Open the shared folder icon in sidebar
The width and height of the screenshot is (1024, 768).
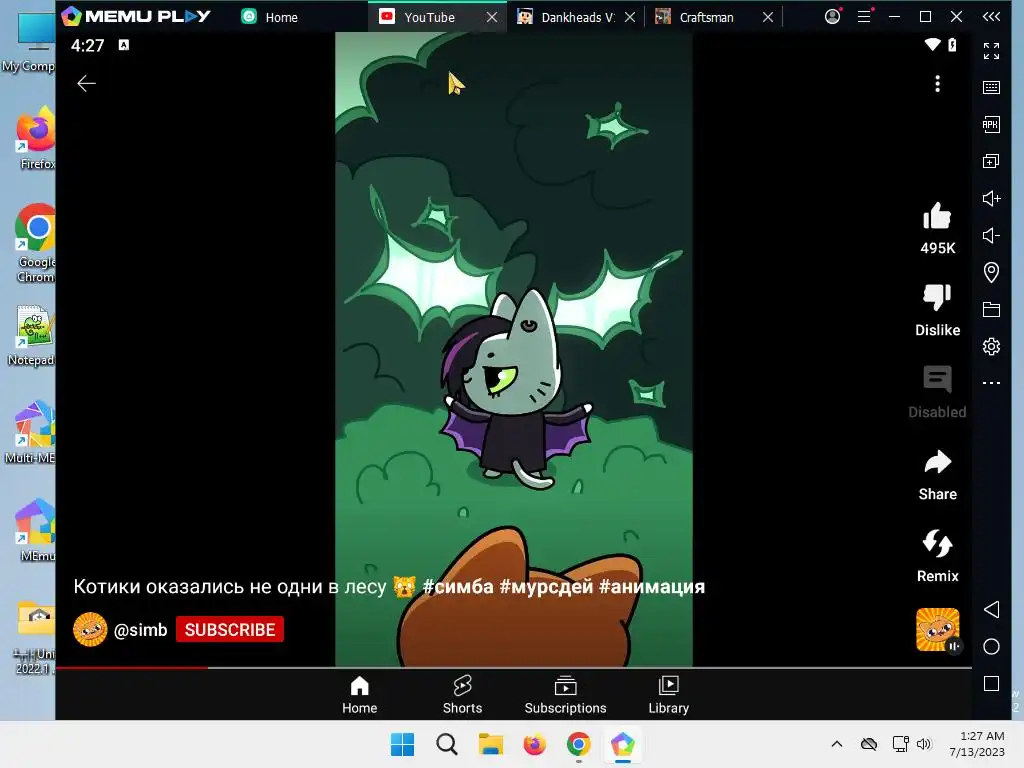[991, 309]
